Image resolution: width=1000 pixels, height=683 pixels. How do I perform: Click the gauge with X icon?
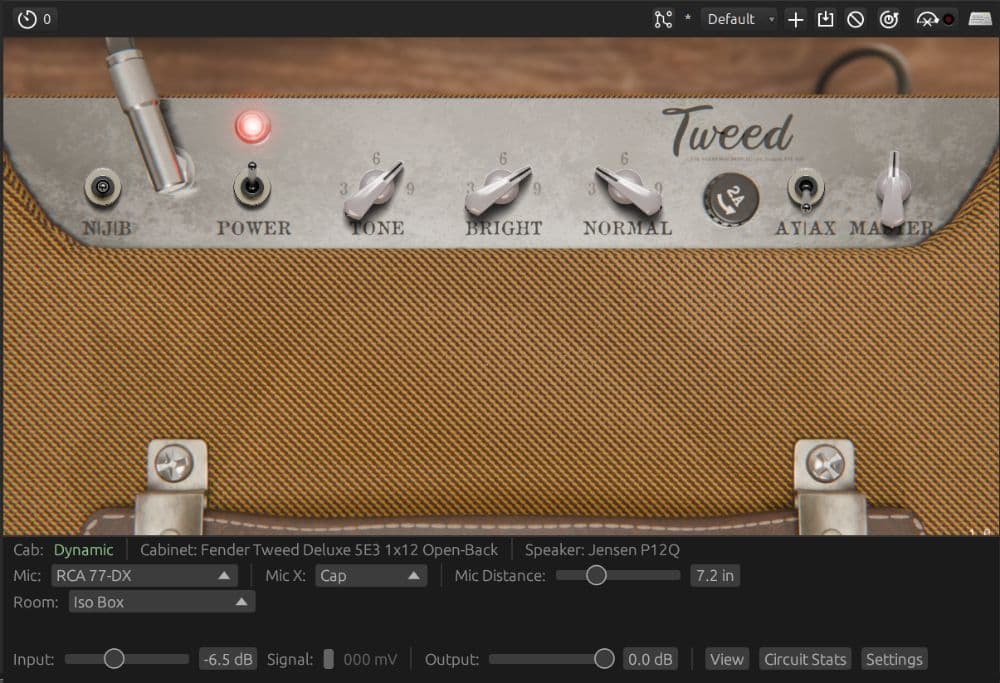[x=927, y=20]
